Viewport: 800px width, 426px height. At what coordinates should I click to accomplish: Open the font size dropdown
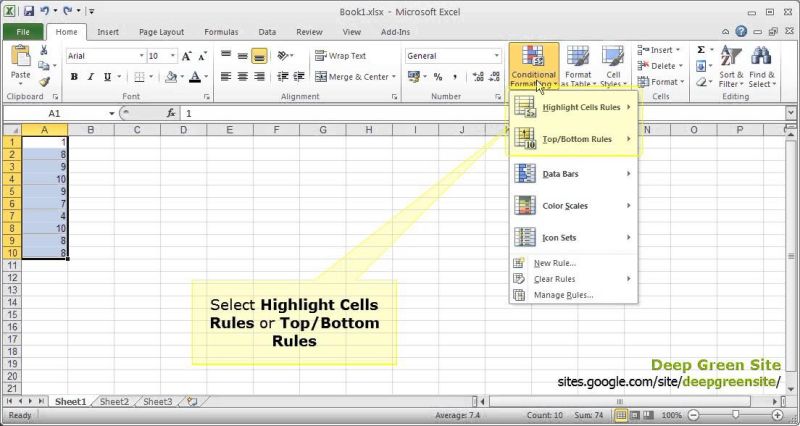pos(173,56)
